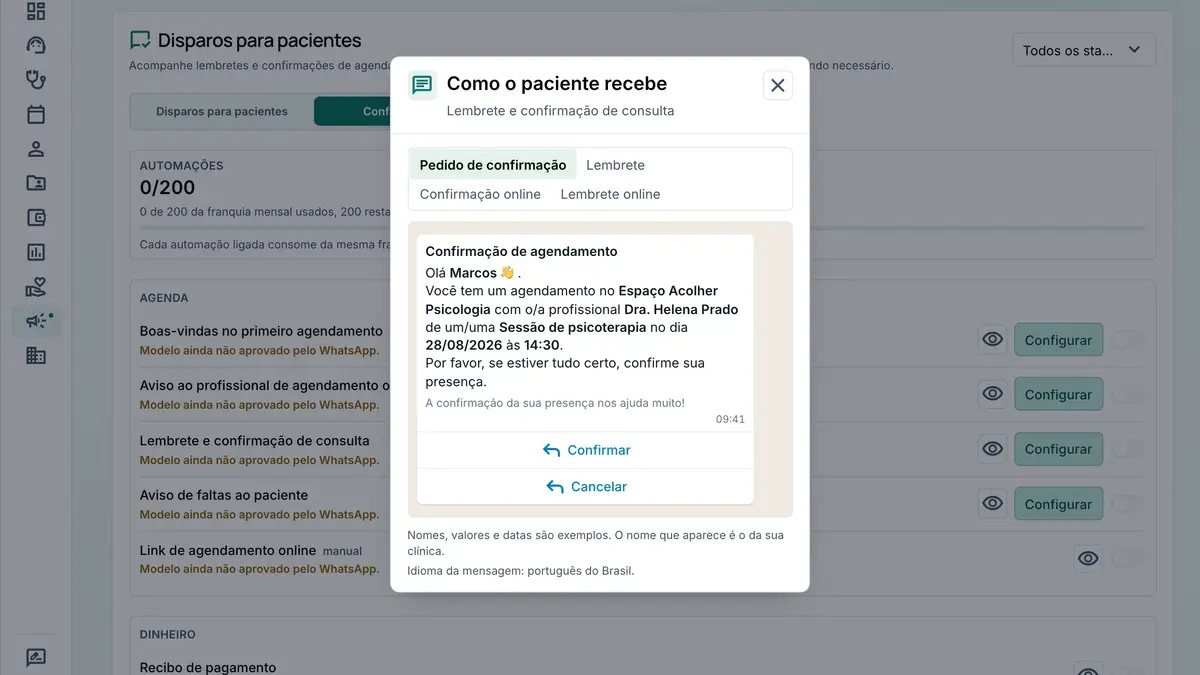Image resolution: width=1200 pixels, height=675 pixels.
Task: Open the wallet icon in sidebar
Action: tap(36, 218)
